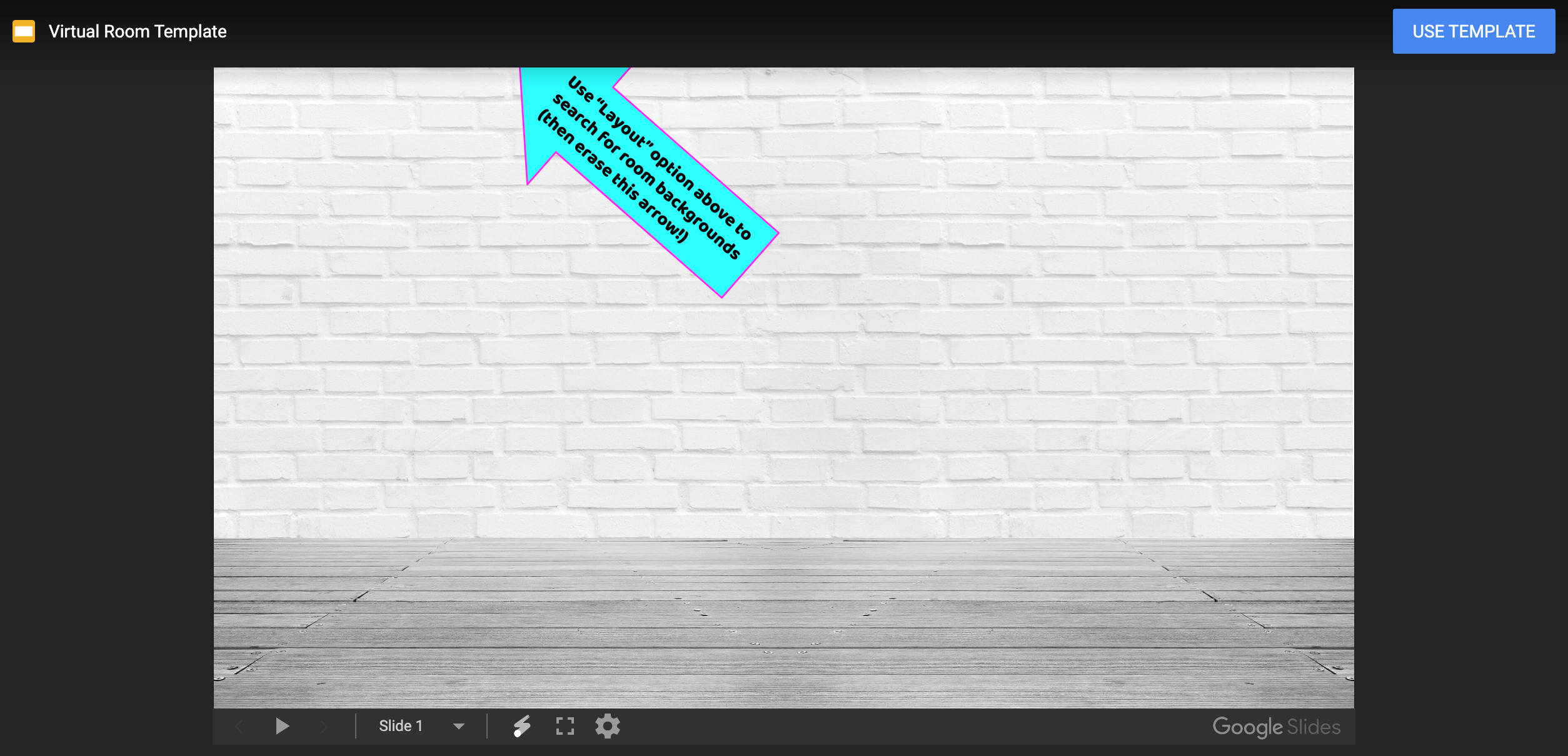Screen dimensions: 1568x756
Task: Click the yellow Google Slides file icon
Action: point(24,31)
